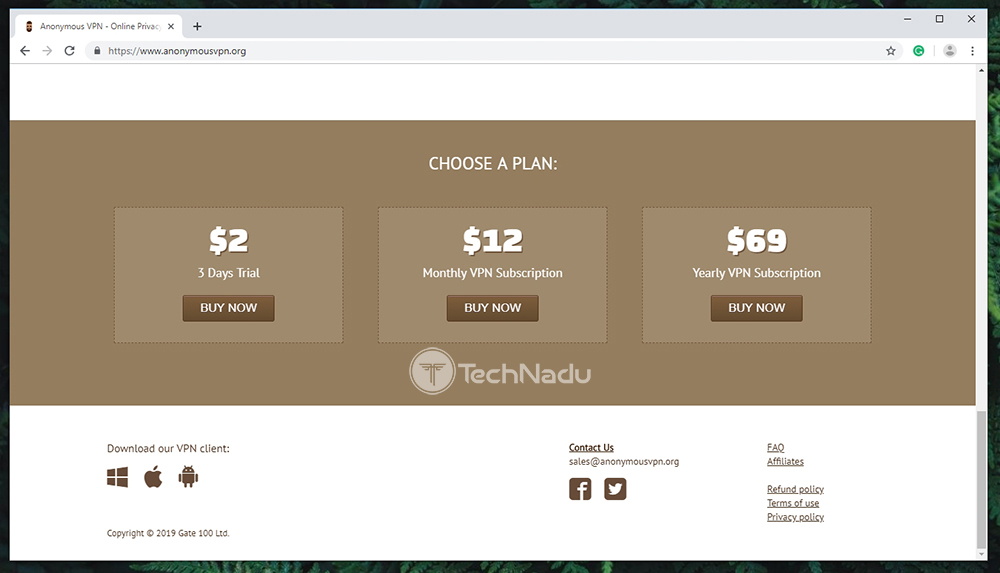1000x573 pixels.
Task: Open the Refund policy link
Action: click(795, 489)
